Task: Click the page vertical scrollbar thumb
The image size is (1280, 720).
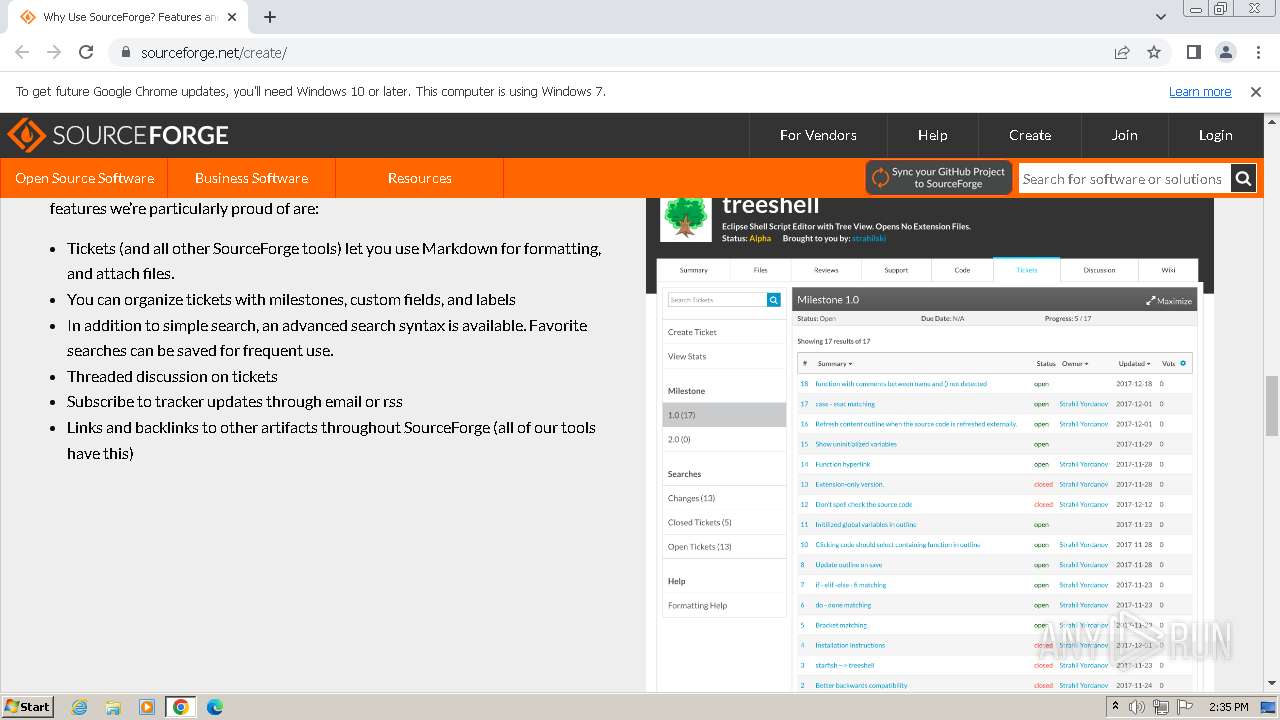Action: (1272, 406)
